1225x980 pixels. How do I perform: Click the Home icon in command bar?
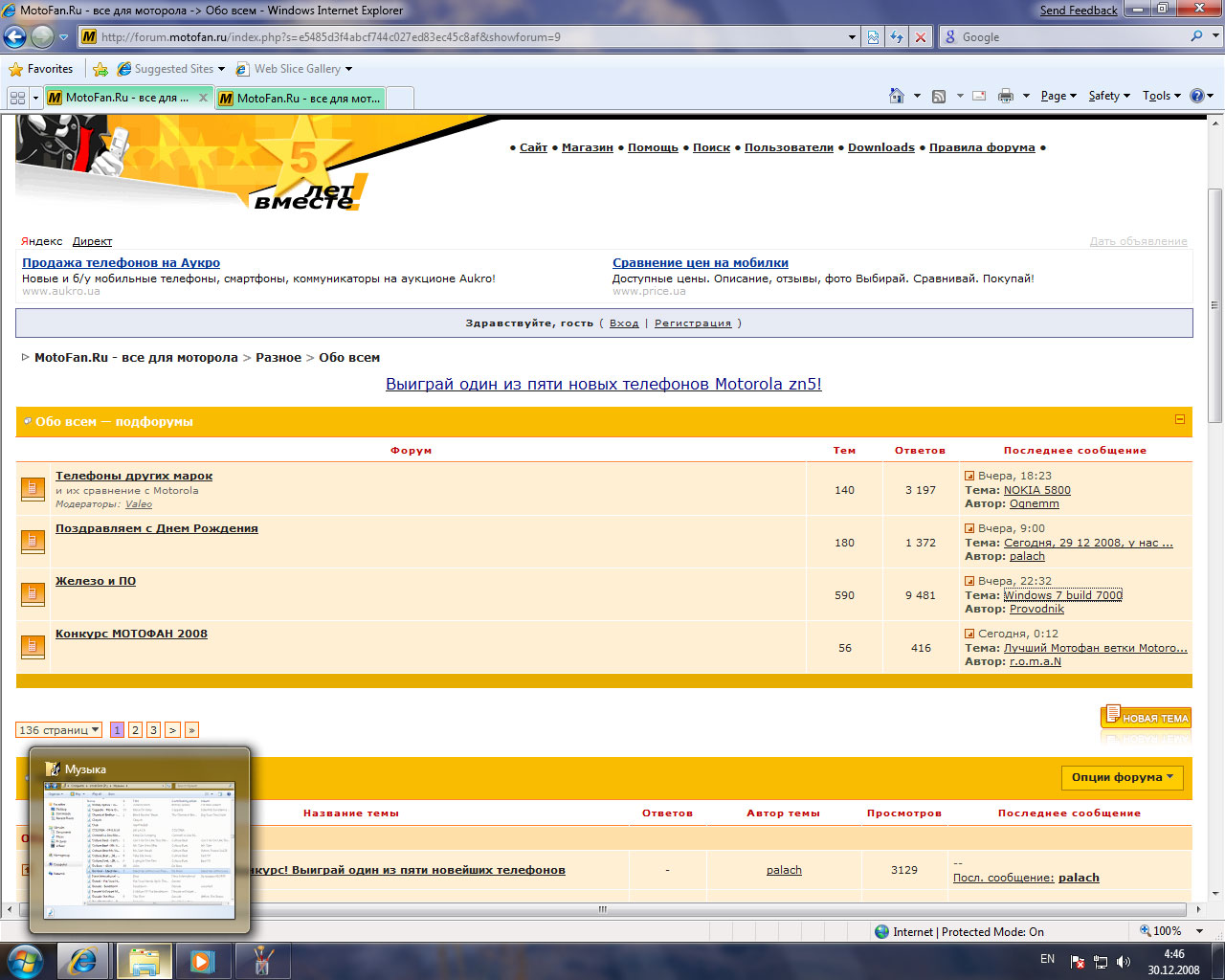pyautogui.click(x=897, y=96)
